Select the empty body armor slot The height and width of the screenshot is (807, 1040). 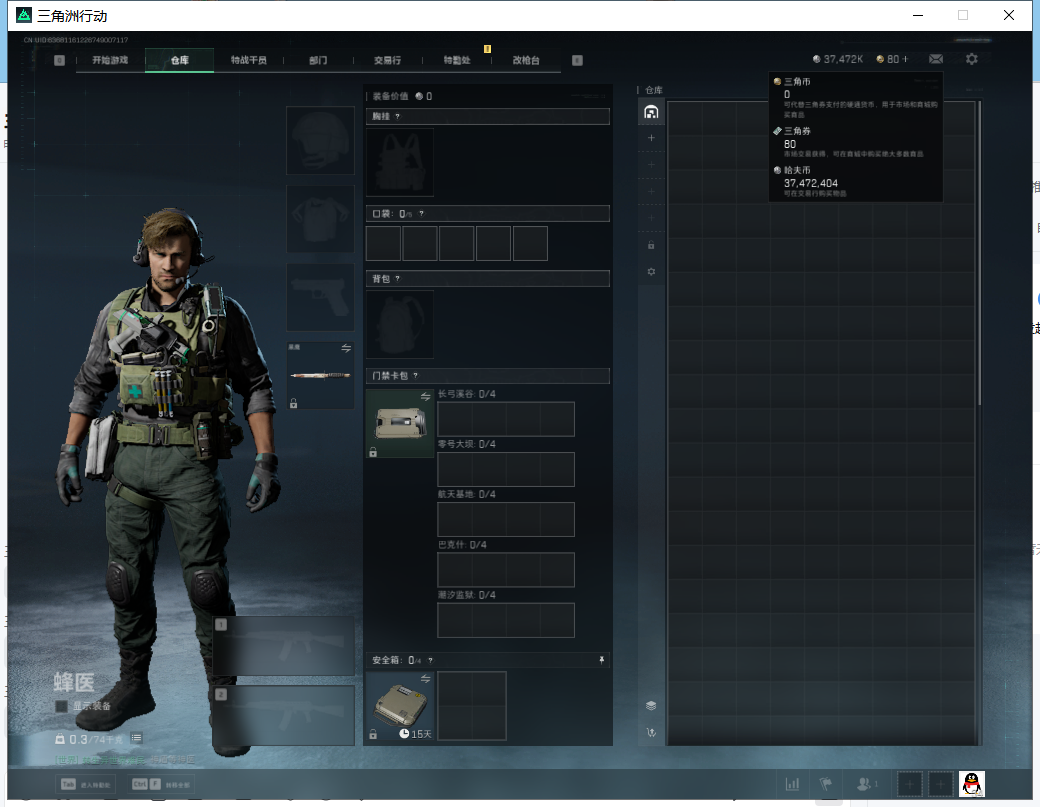point(320,219)
